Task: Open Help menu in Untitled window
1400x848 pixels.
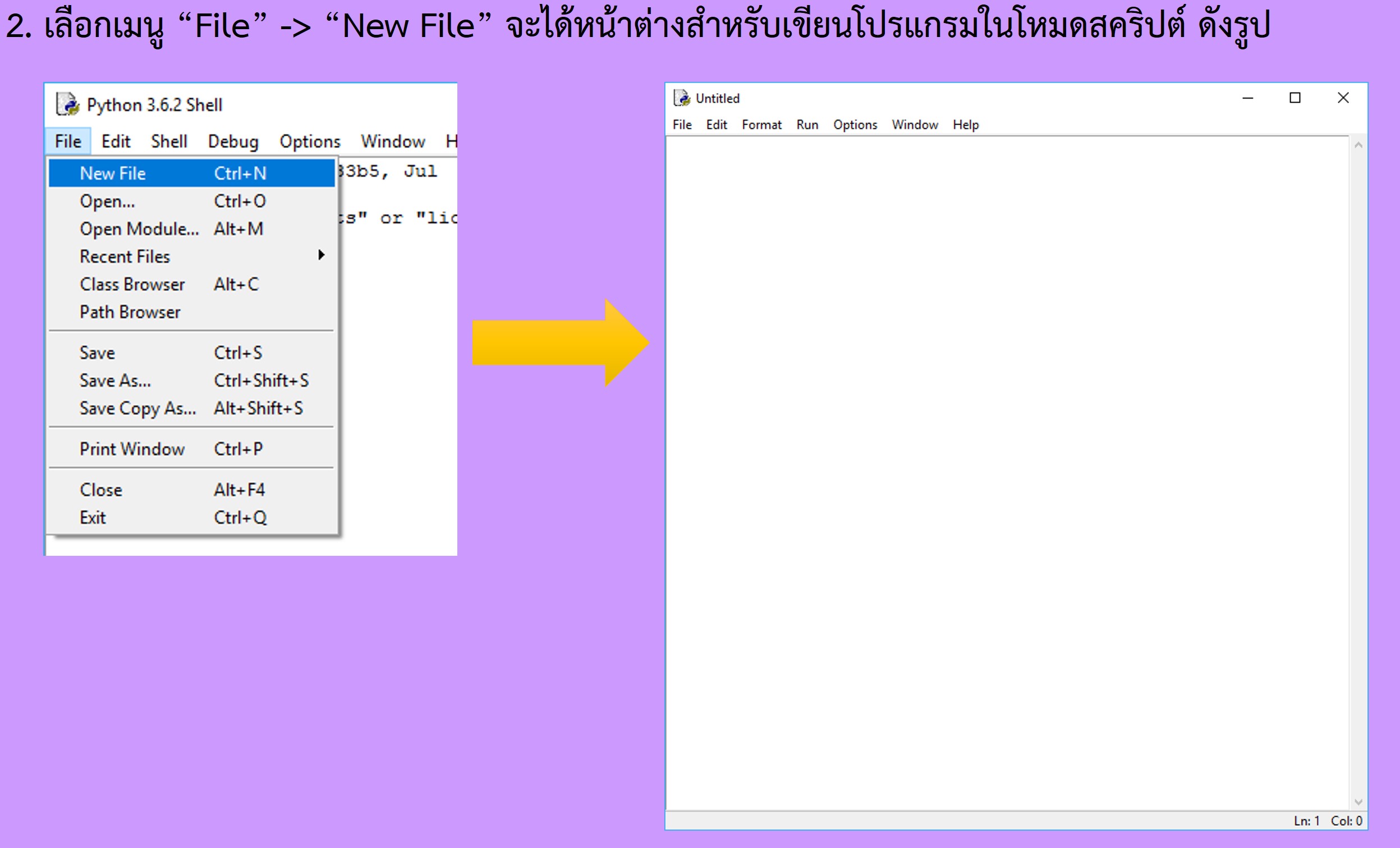Action: 965,125
